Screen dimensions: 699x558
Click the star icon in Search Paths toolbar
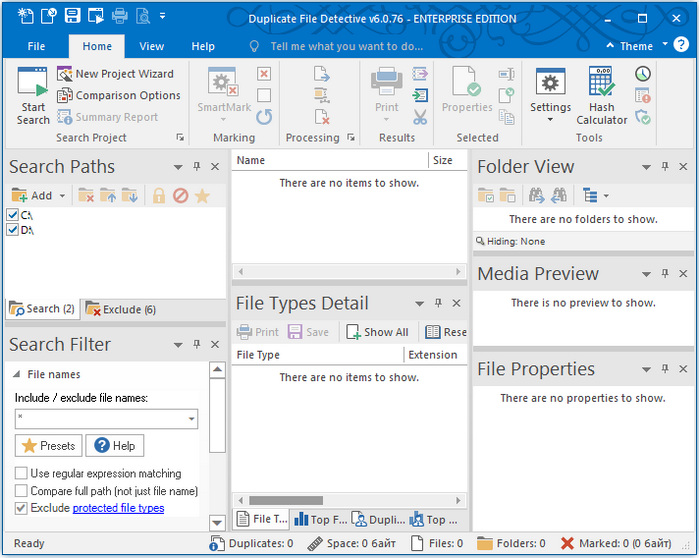202,196
